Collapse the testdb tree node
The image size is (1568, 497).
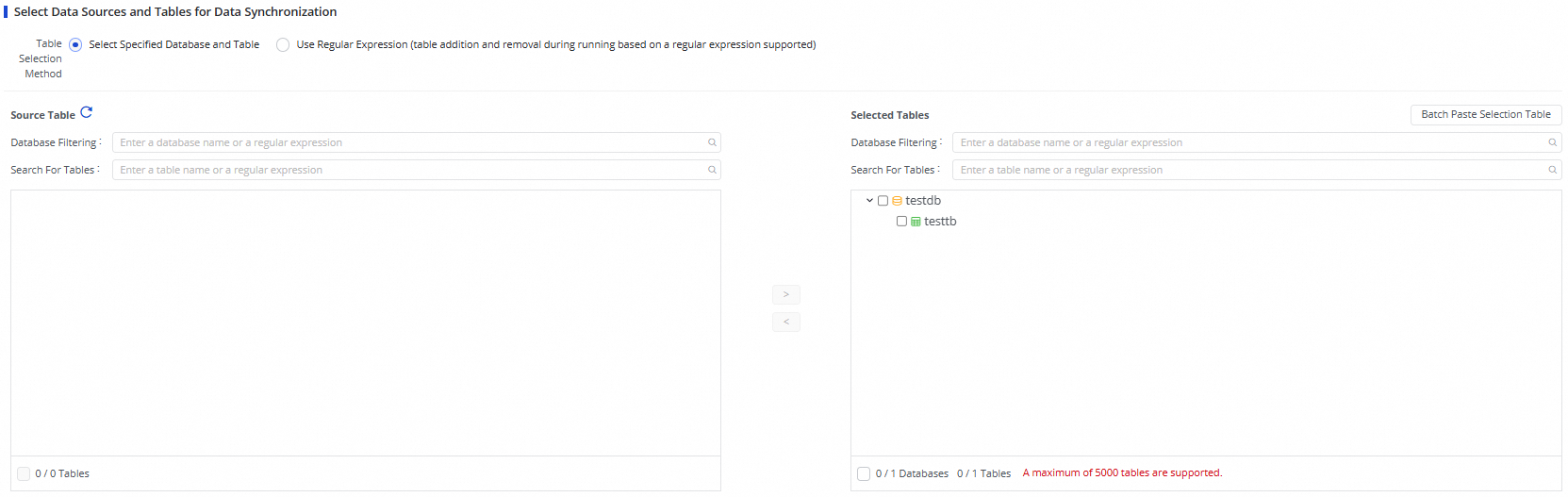click(x=869, y=201)
